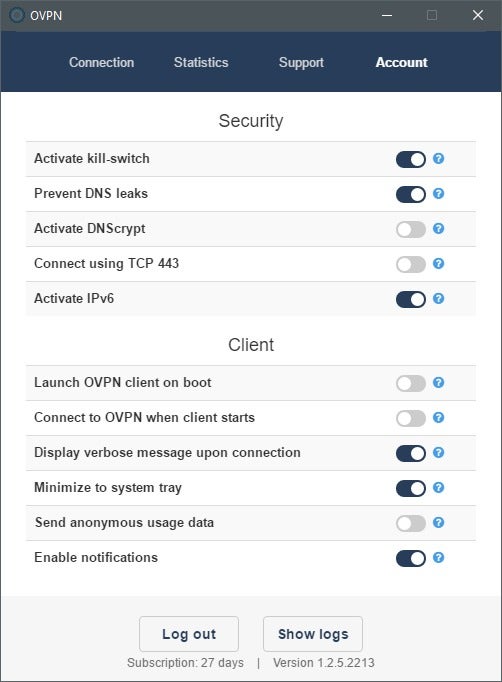
Task: Go to the Support tab
Action: (x=301, y=63)
